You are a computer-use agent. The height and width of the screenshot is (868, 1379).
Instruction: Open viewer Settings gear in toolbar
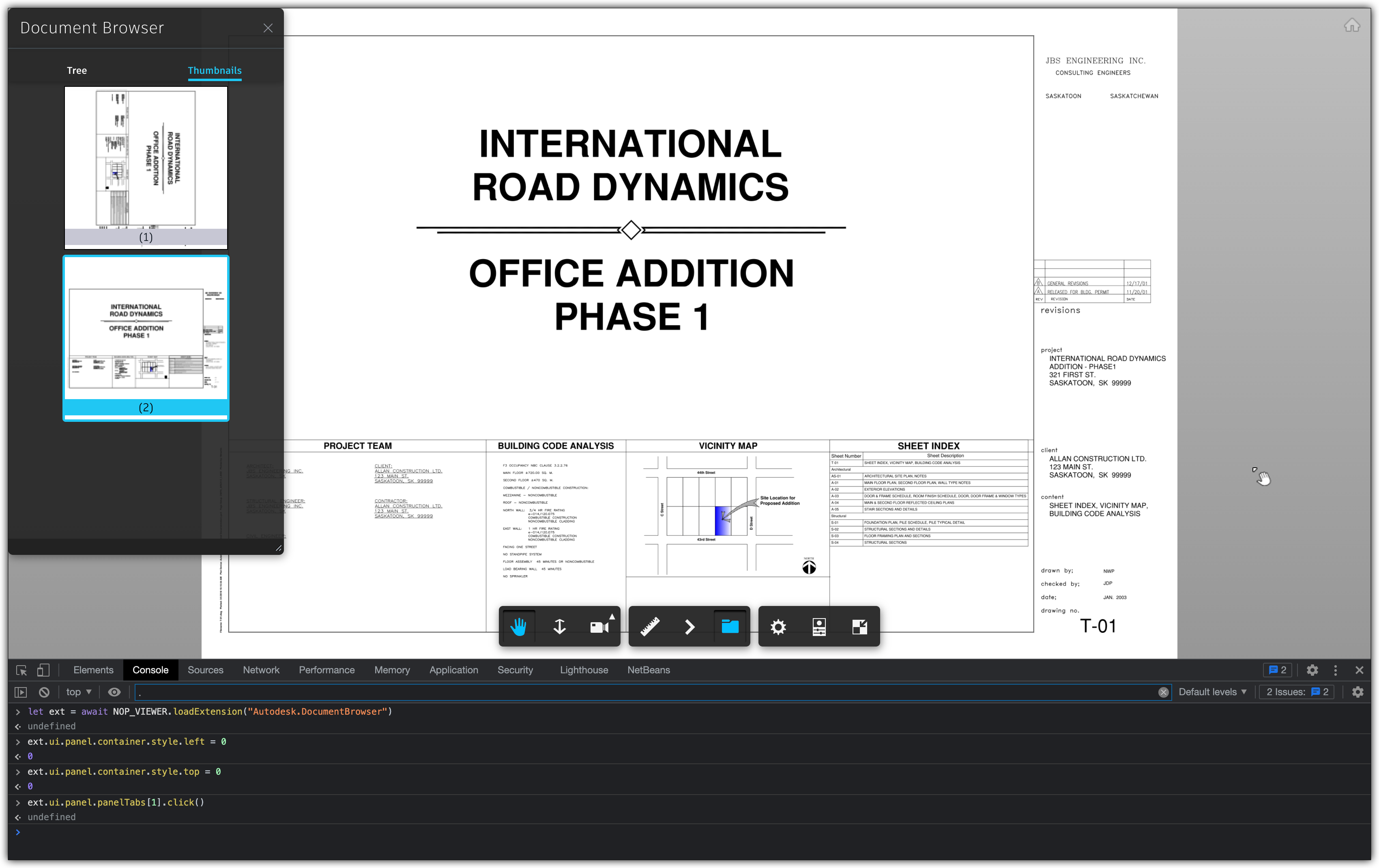coord(778,627)
